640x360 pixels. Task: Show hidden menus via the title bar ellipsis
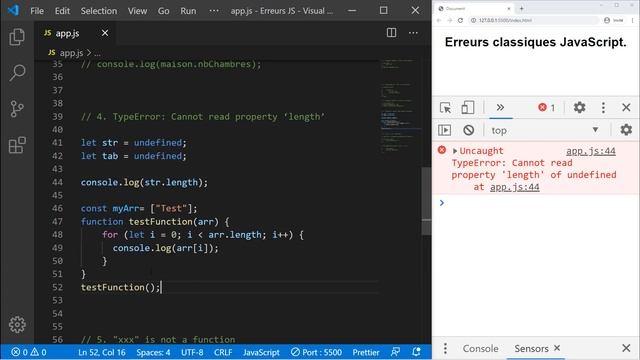[214, 11]
